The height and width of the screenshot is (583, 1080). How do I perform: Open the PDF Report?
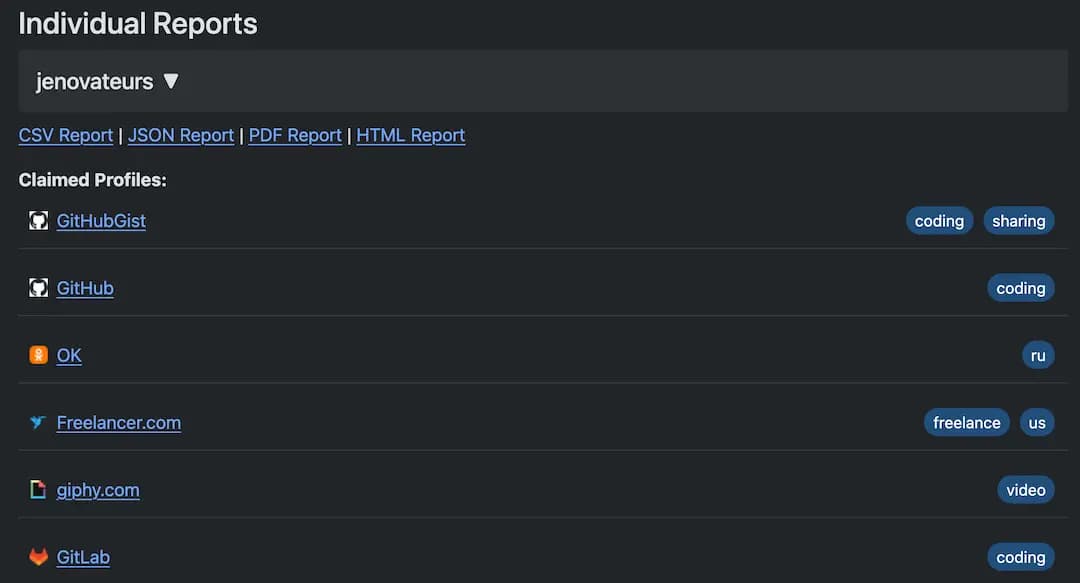(294, 135)
